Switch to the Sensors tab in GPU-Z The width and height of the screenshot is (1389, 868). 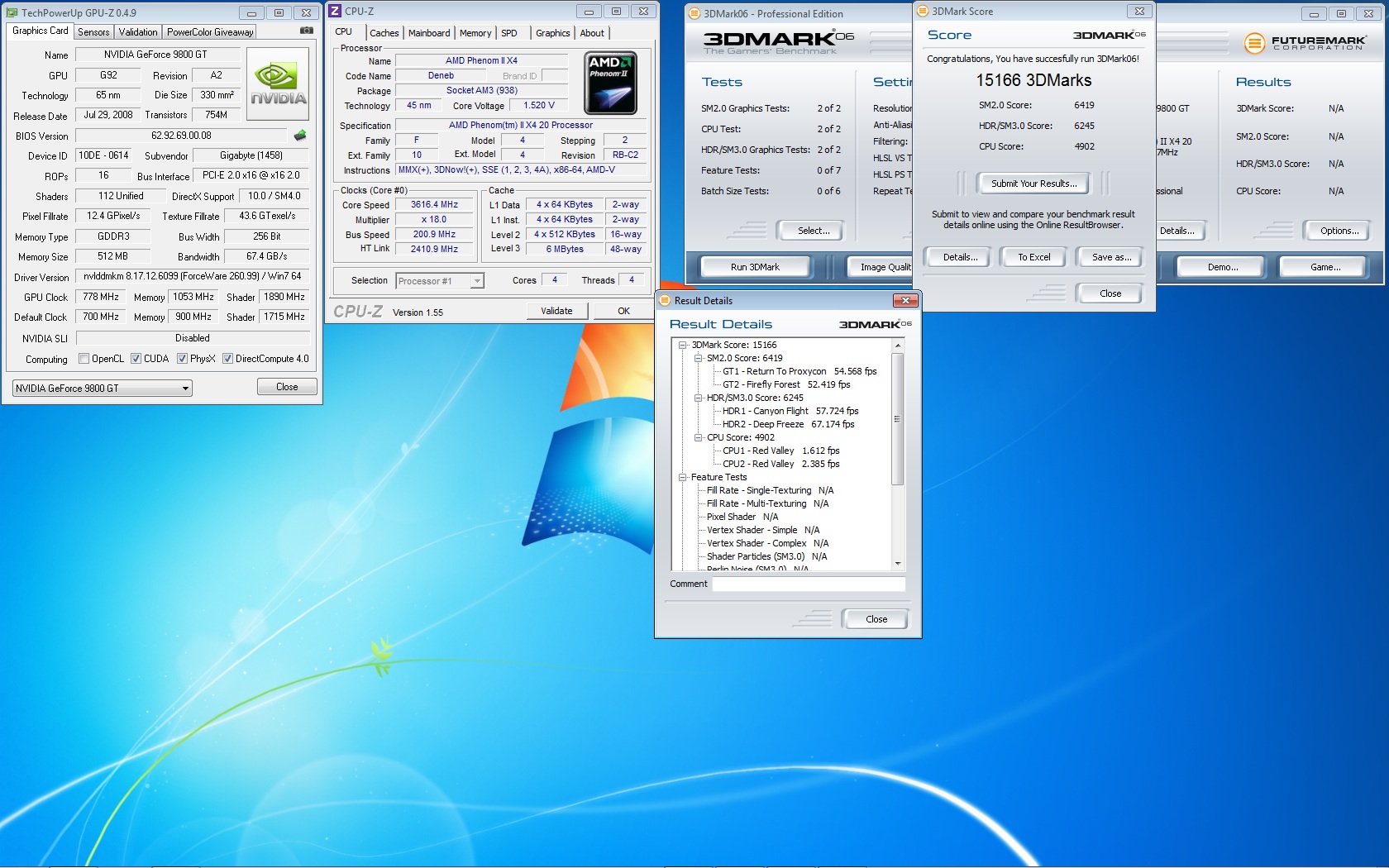[93, 32]
